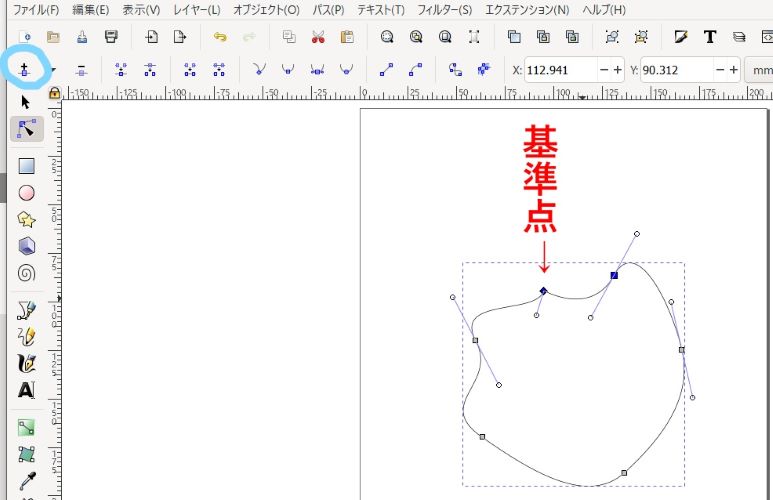Make selected nodes smooth
Viewport: 773px width, 500px height.
tap(288, 70)
